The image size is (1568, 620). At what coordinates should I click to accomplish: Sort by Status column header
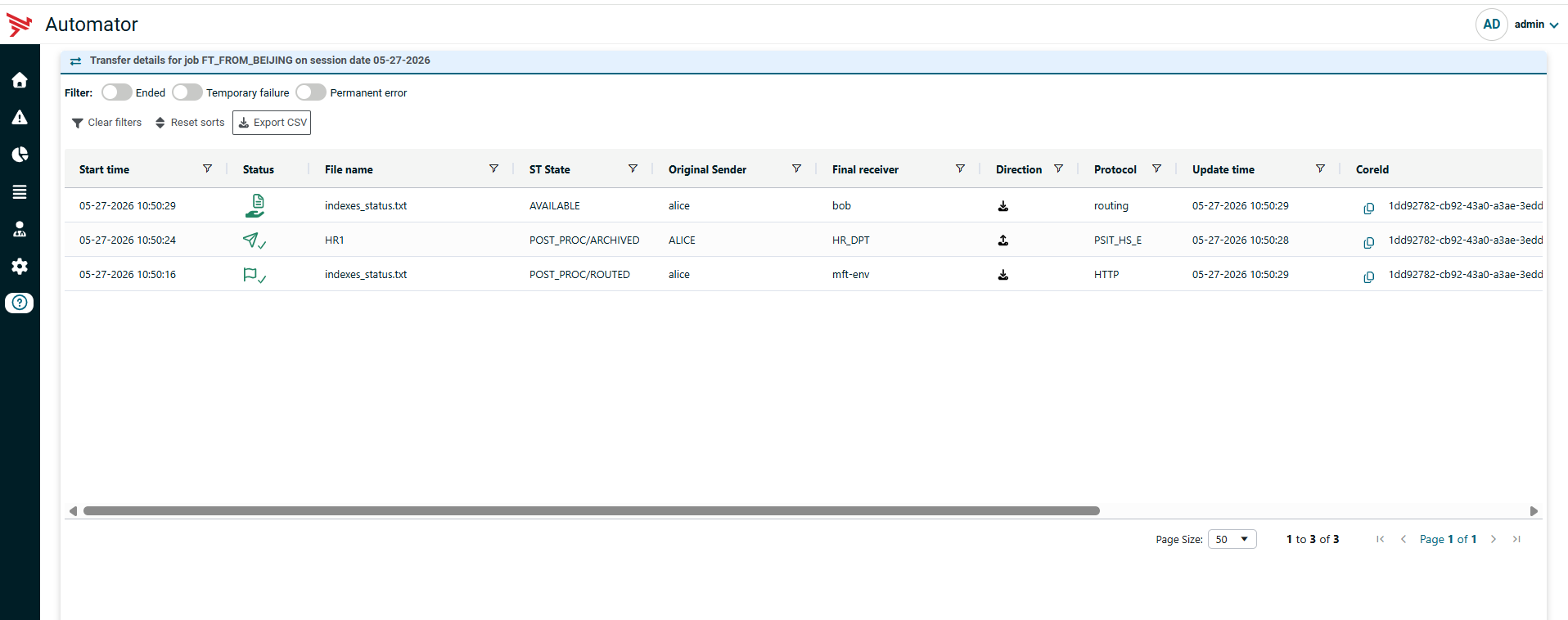[x=259, y=169]
